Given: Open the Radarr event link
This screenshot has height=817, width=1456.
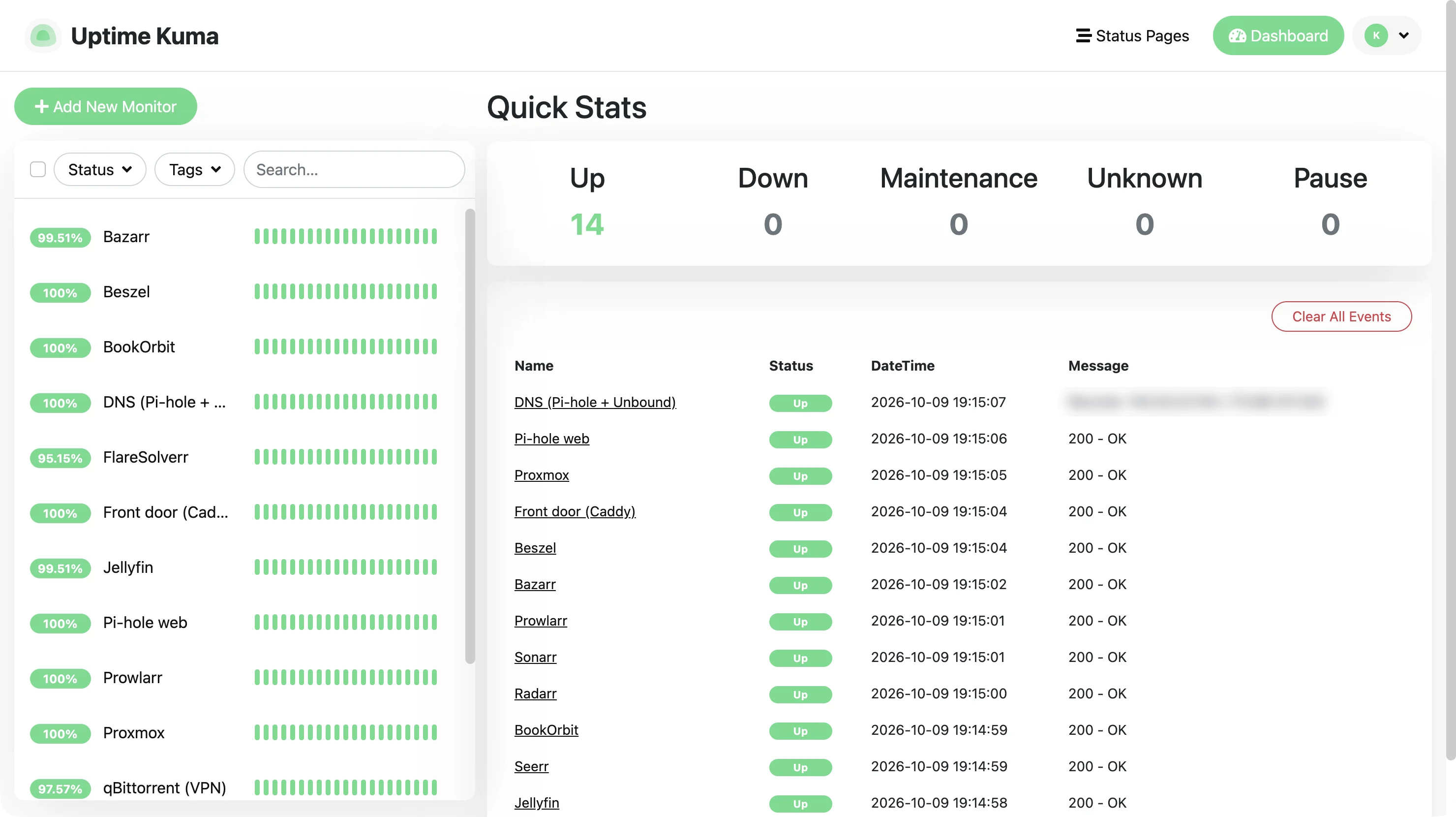Looking at the screenshot, I should [x=535, y=694].
